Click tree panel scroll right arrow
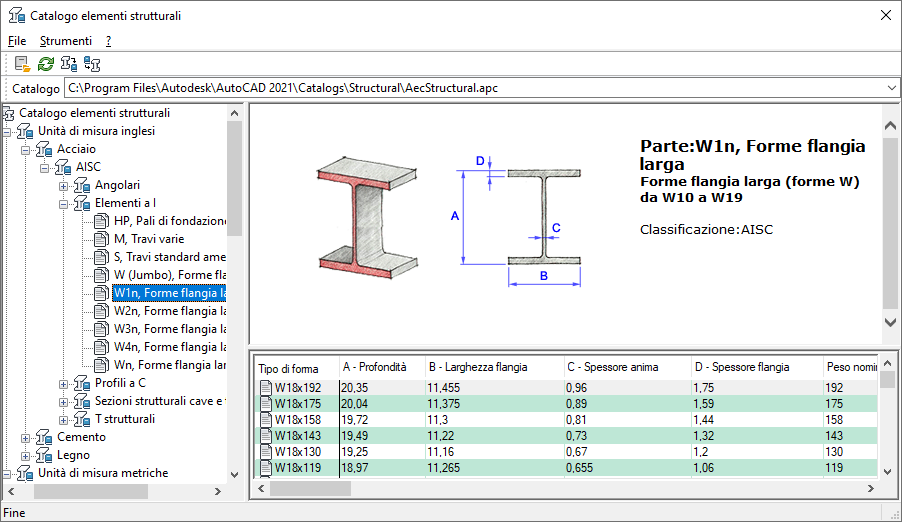The image size is (902, 522). (217, 491)
